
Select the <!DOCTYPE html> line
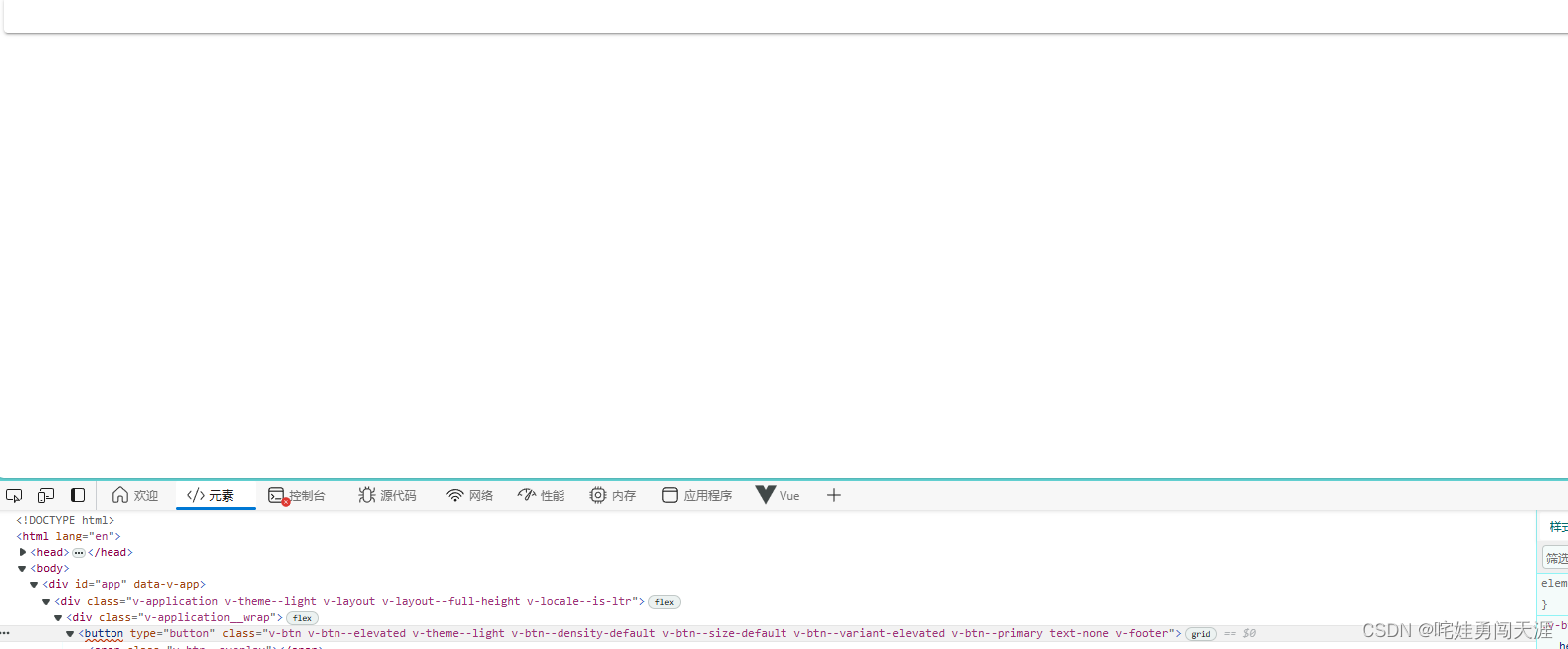click(x=66, y=520)
